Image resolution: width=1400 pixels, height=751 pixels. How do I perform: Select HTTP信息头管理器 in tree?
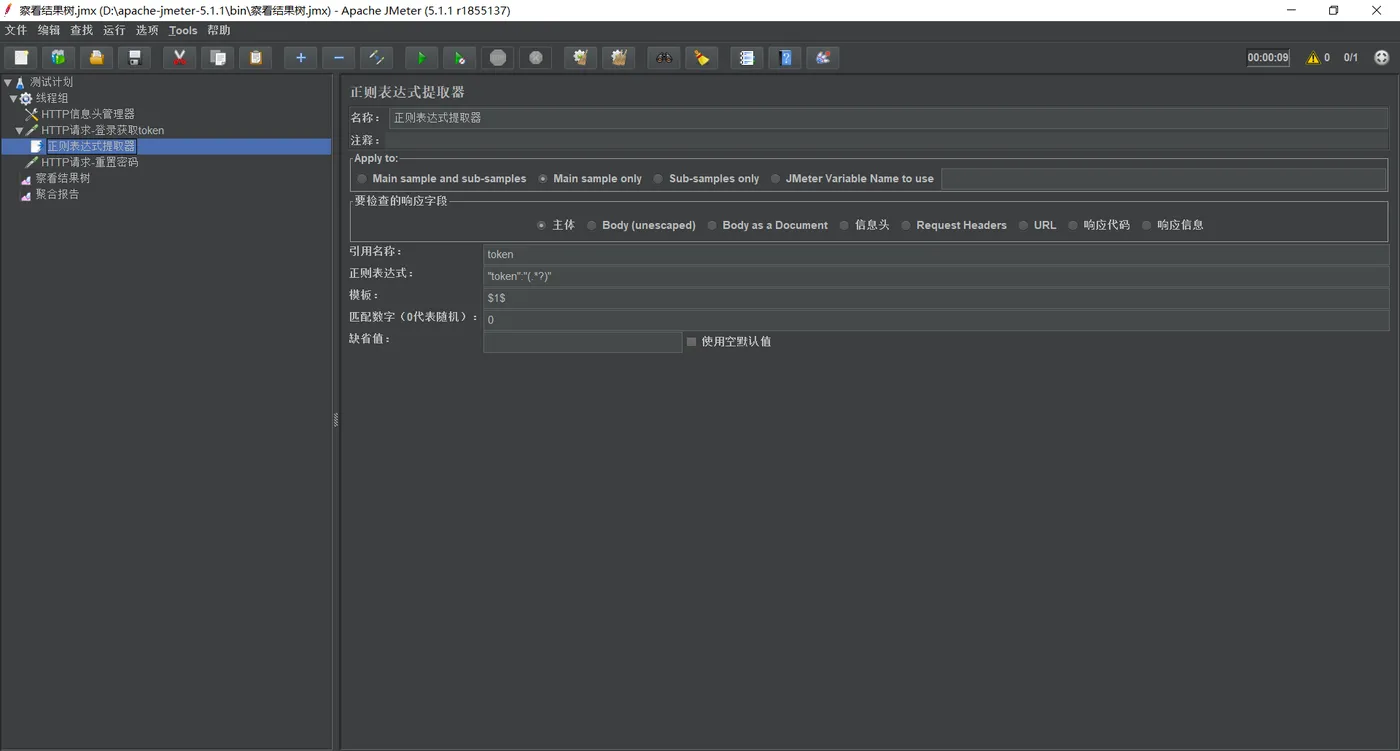(88, 115)
